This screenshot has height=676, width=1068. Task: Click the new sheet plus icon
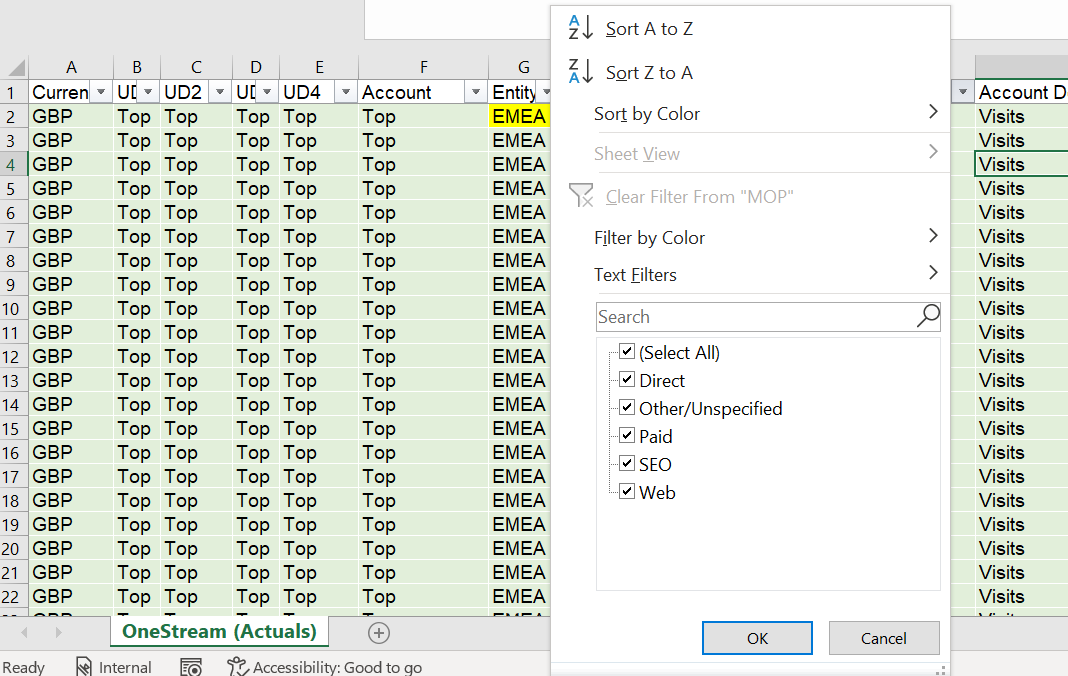click(x=379, y=633)
